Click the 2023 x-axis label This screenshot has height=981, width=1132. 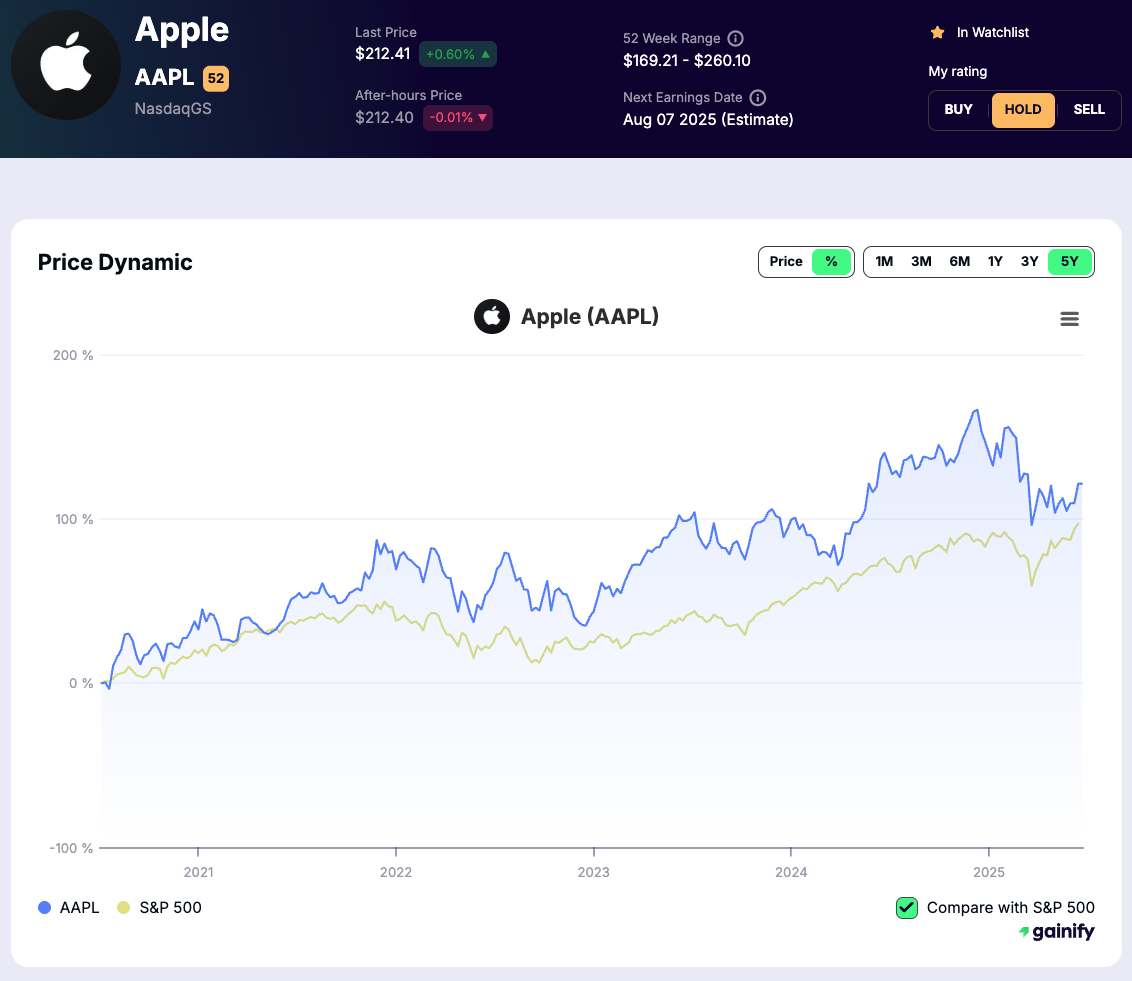pos(593,872)
